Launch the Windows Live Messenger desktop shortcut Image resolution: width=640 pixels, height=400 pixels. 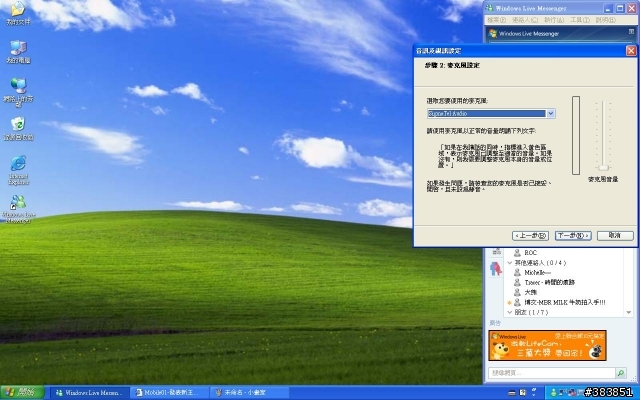pos(18,209)
